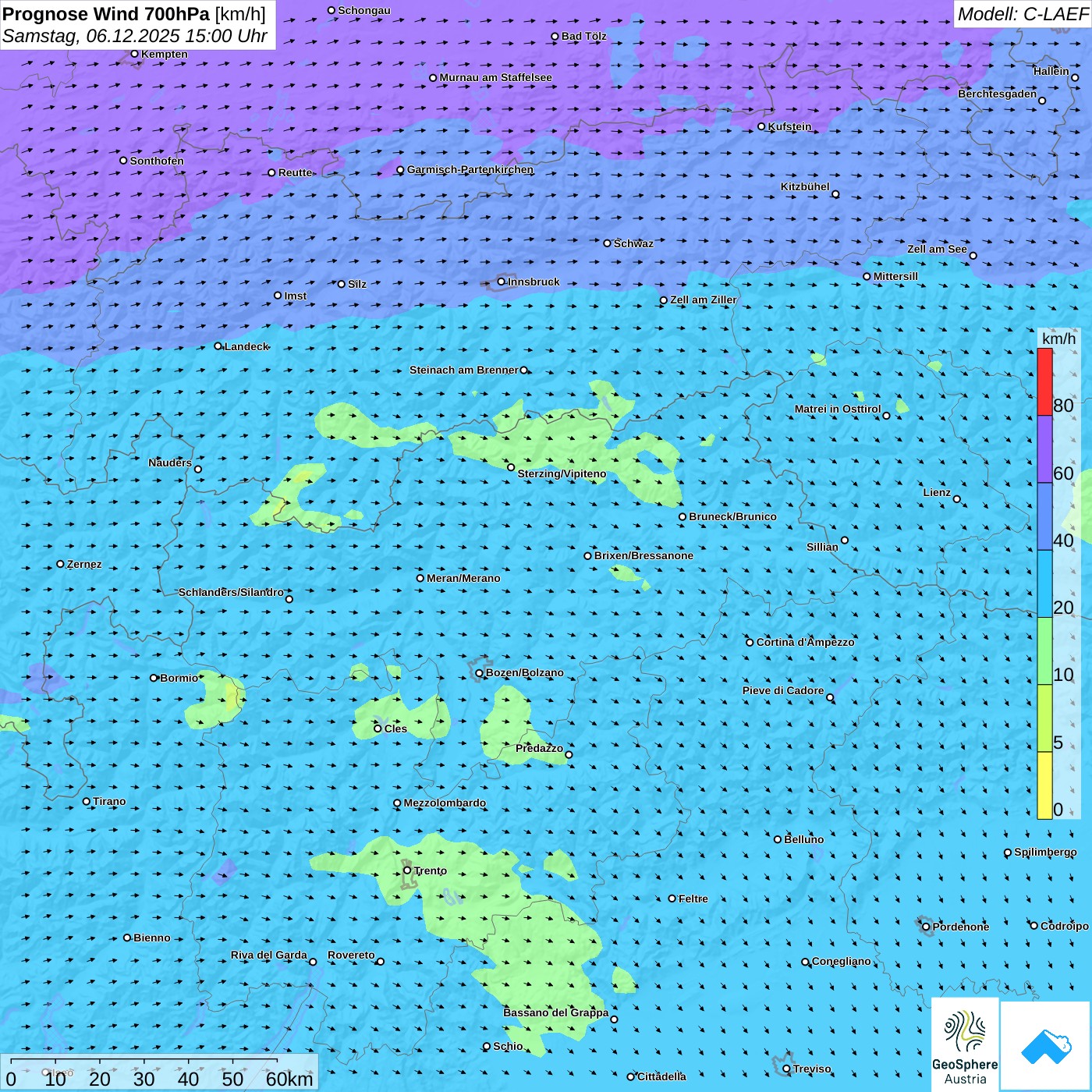Click the 'Nauders' label
This screenshot has height=1092, width=1092.
169,463
